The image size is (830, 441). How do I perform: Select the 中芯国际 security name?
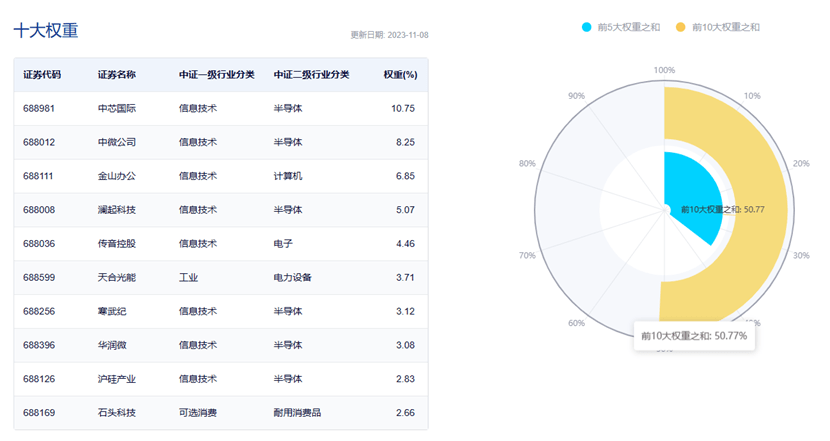117,108
